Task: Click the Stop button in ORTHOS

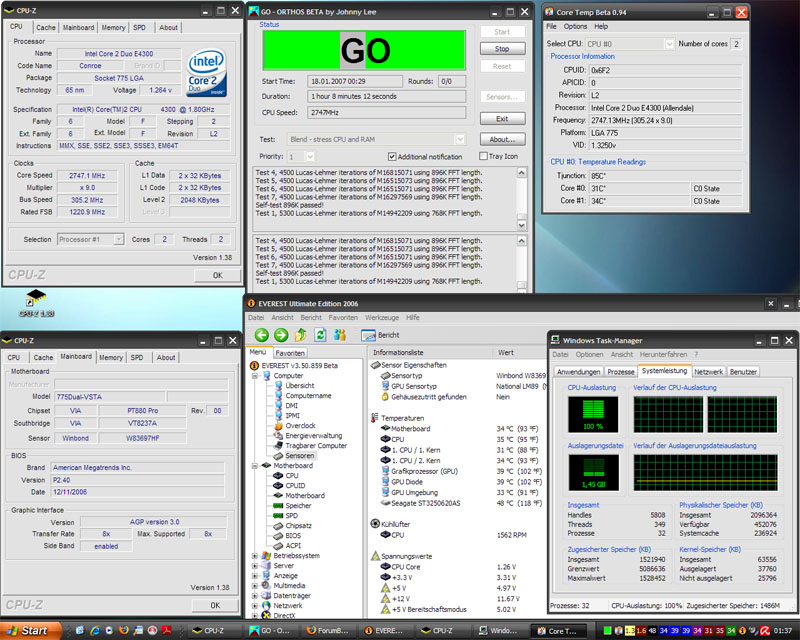Action: click(x=502, y=49)
